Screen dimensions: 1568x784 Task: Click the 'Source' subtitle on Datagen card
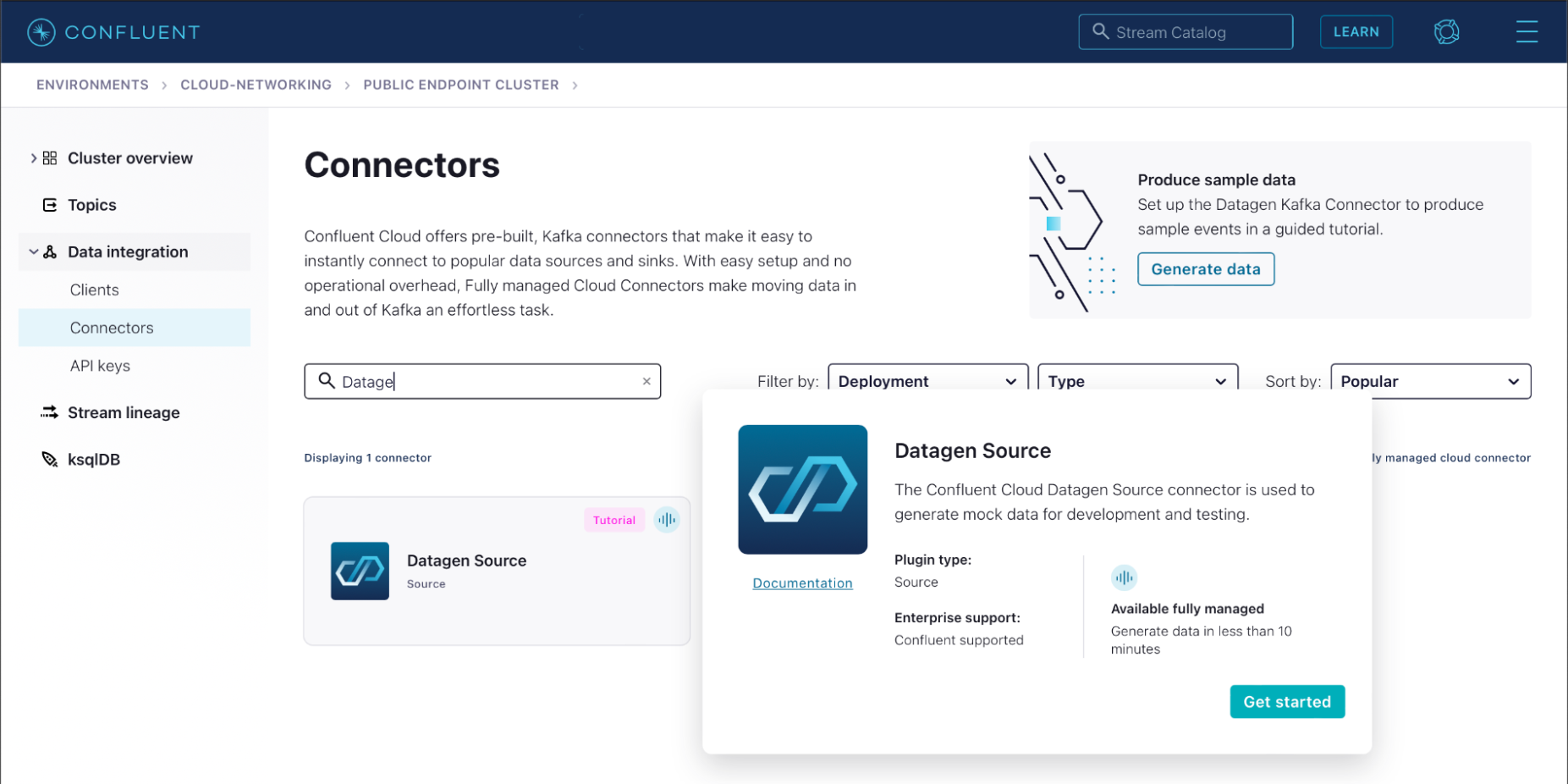point(426,584)
